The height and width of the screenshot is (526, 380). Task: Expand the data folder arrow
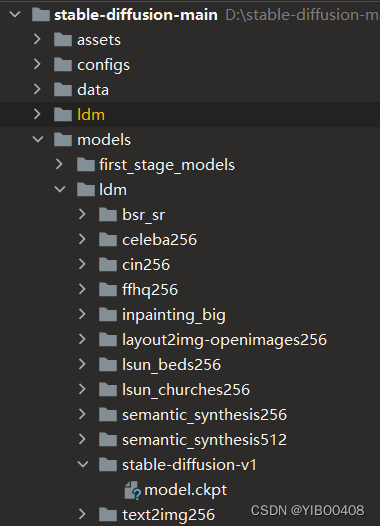click(x=37, y=89)
